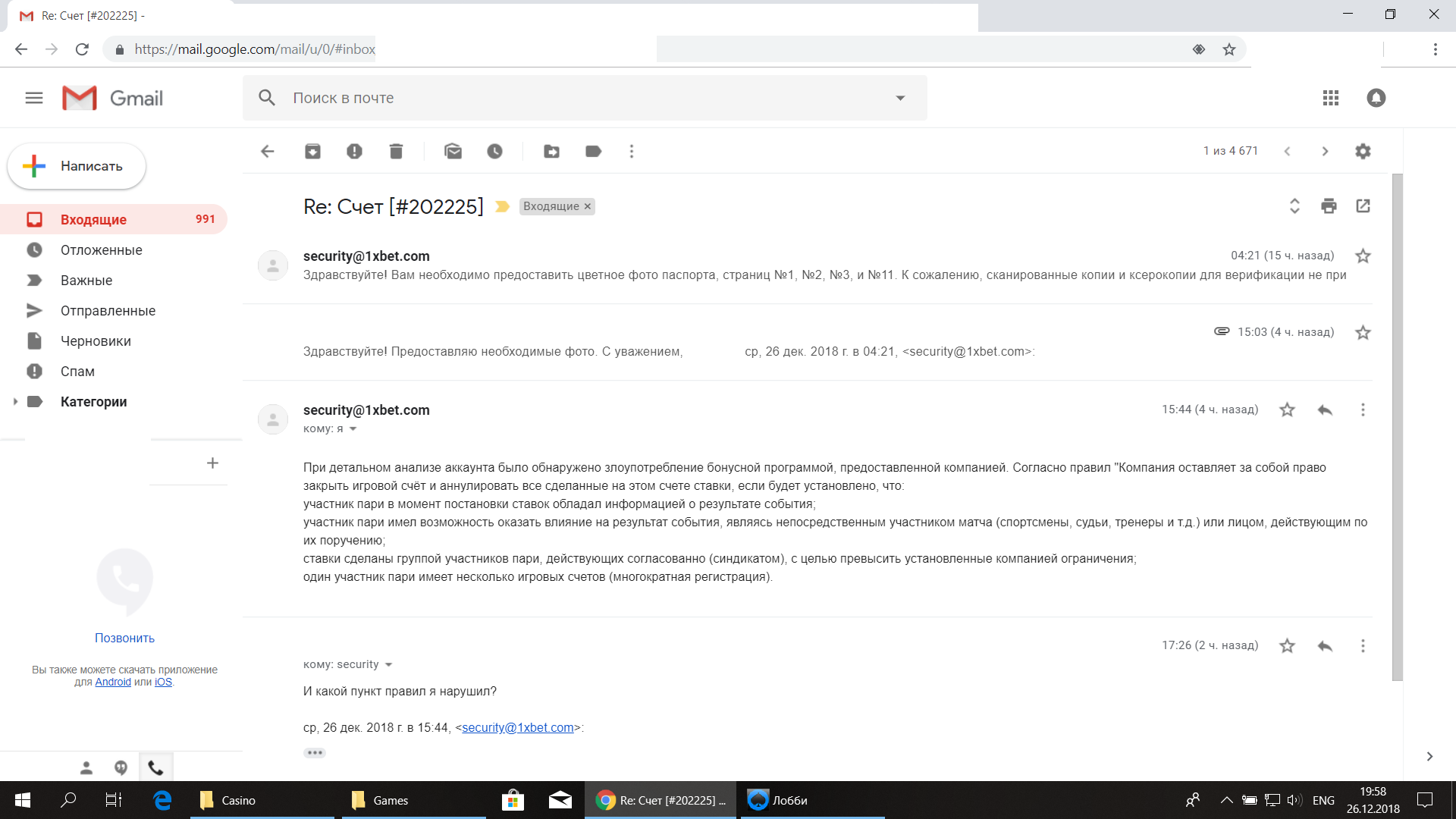Expand all messages in thread
The width and height of the screenshot is (1456, 819).
1294,206
